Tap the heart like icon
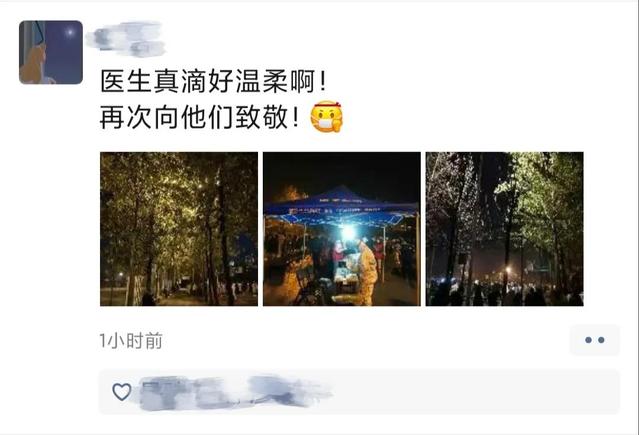This screenshot has height=435, width=639. (x=122, y=392)
